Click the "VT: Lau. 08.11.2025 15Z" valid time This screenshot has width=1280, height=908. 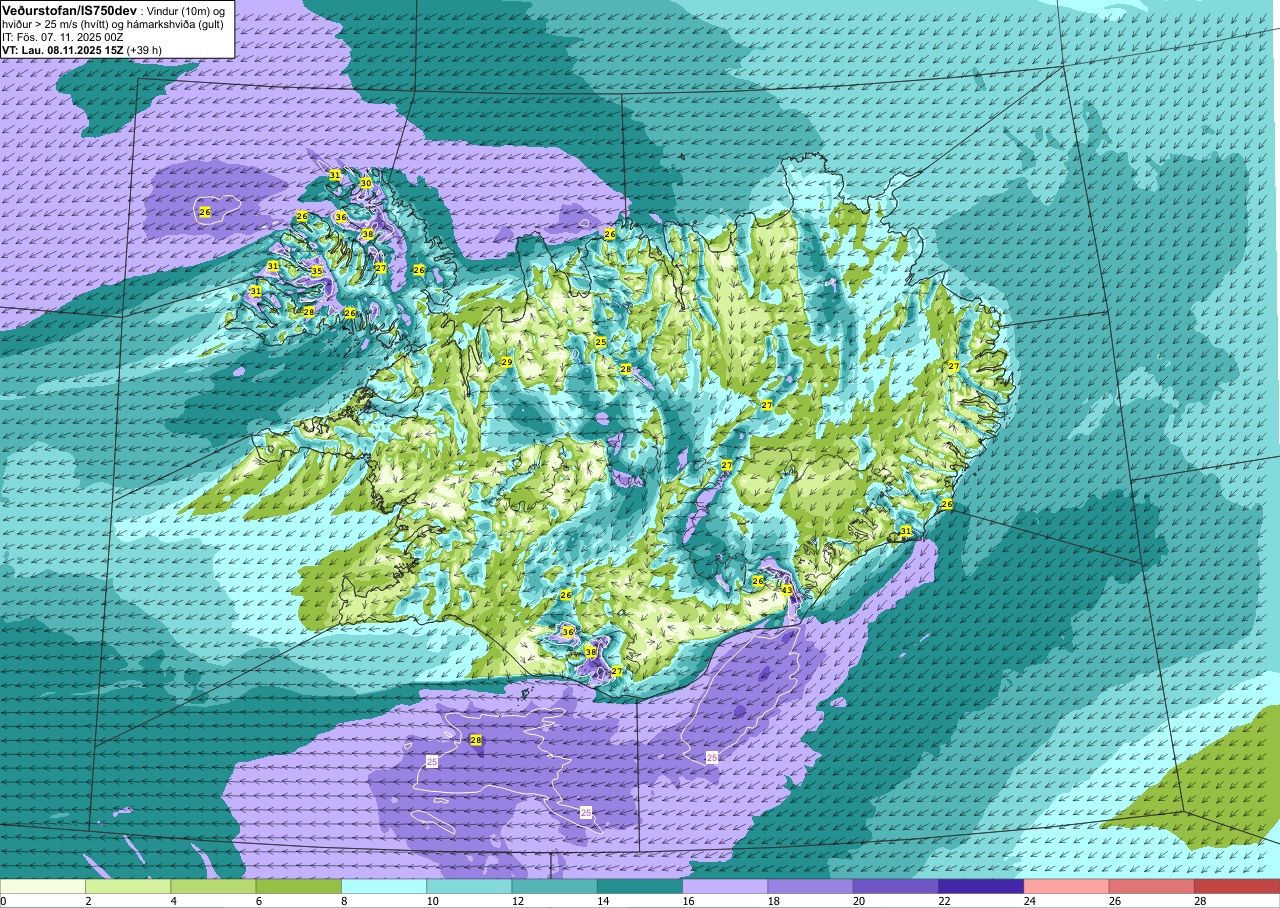click(x=62, y=49)
